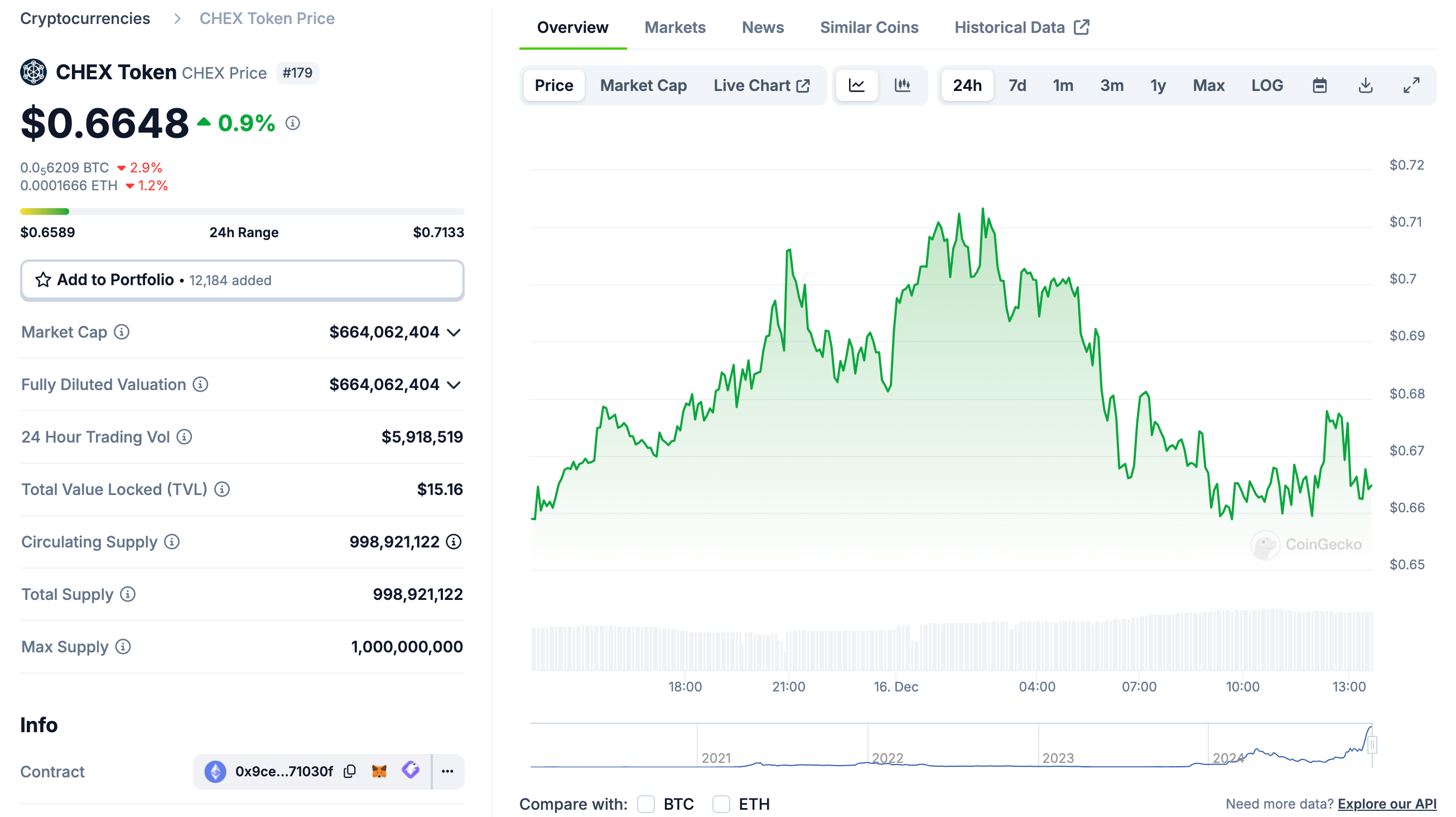Click the MetaMask fox icon
Viewport: 1456px width, 817px height.
[379, 771]
